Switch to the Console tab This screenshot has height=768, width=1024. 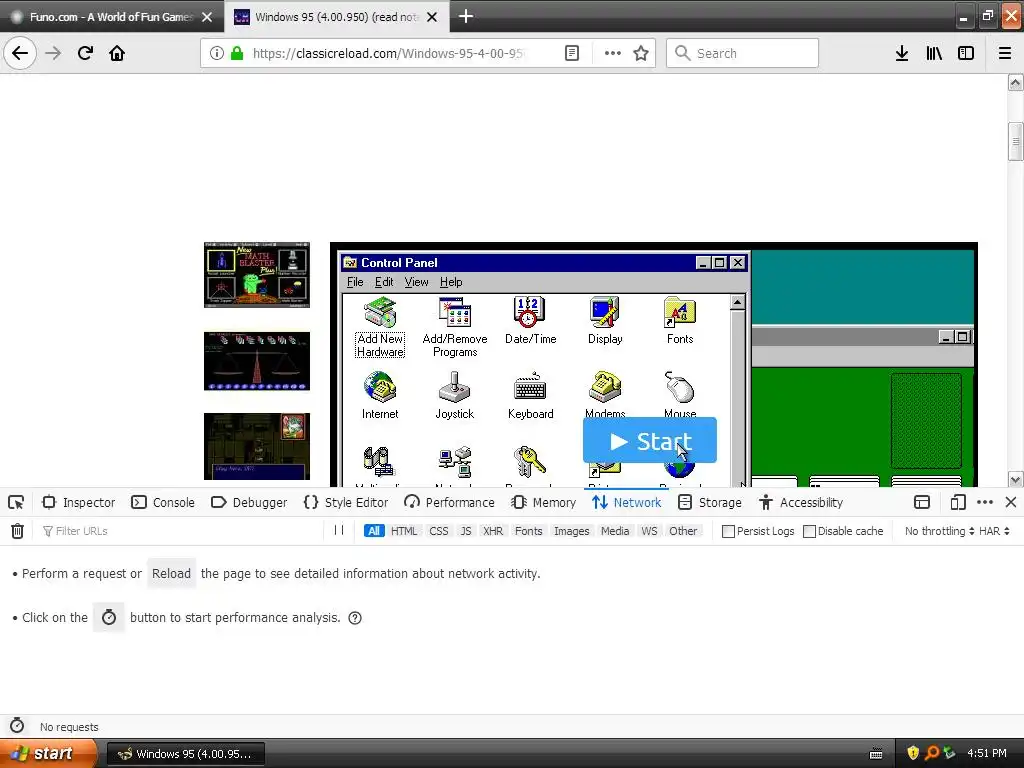(163, 502)
